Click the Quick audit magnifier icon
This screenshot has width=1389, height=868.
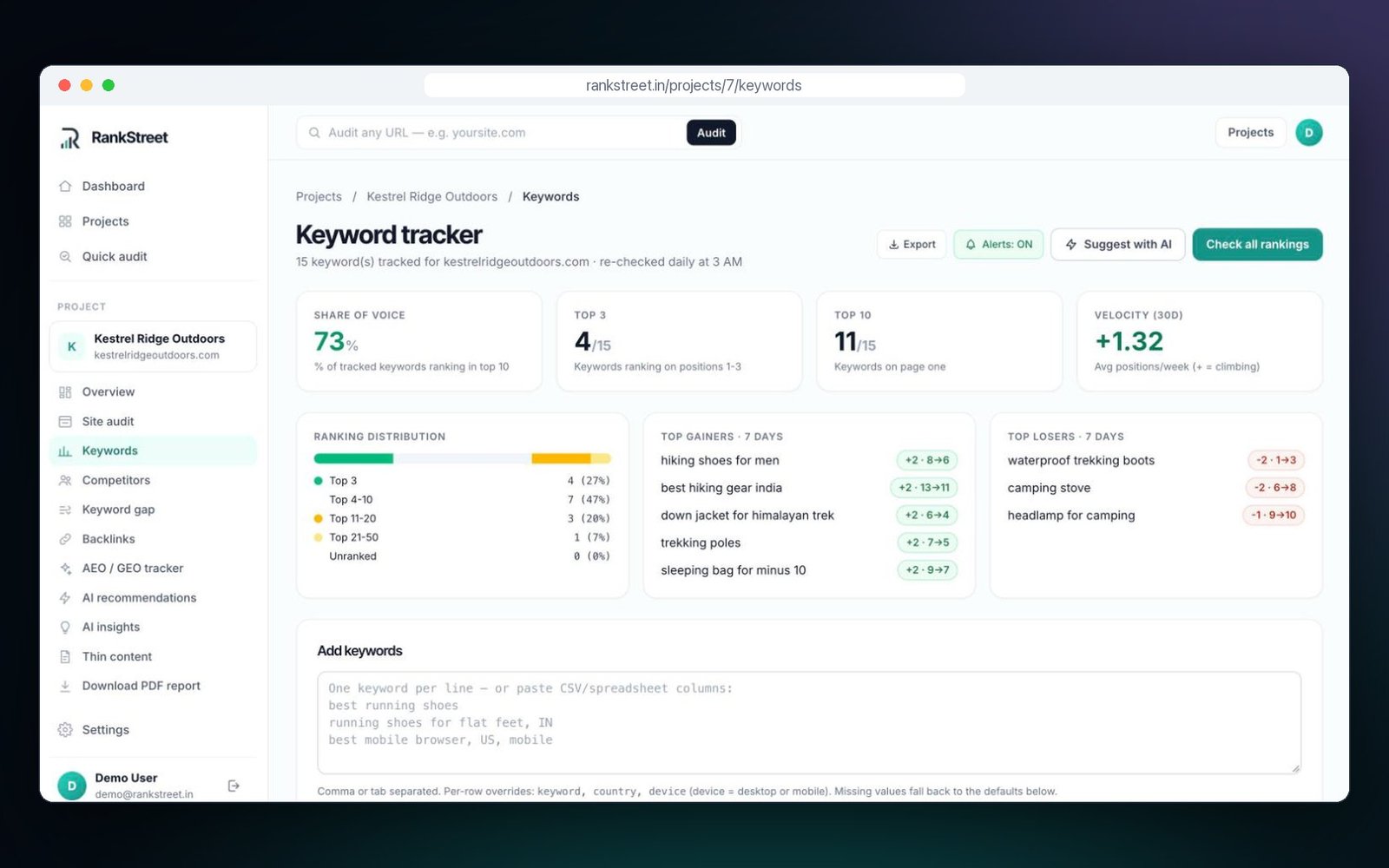click(x=65, y=257)
